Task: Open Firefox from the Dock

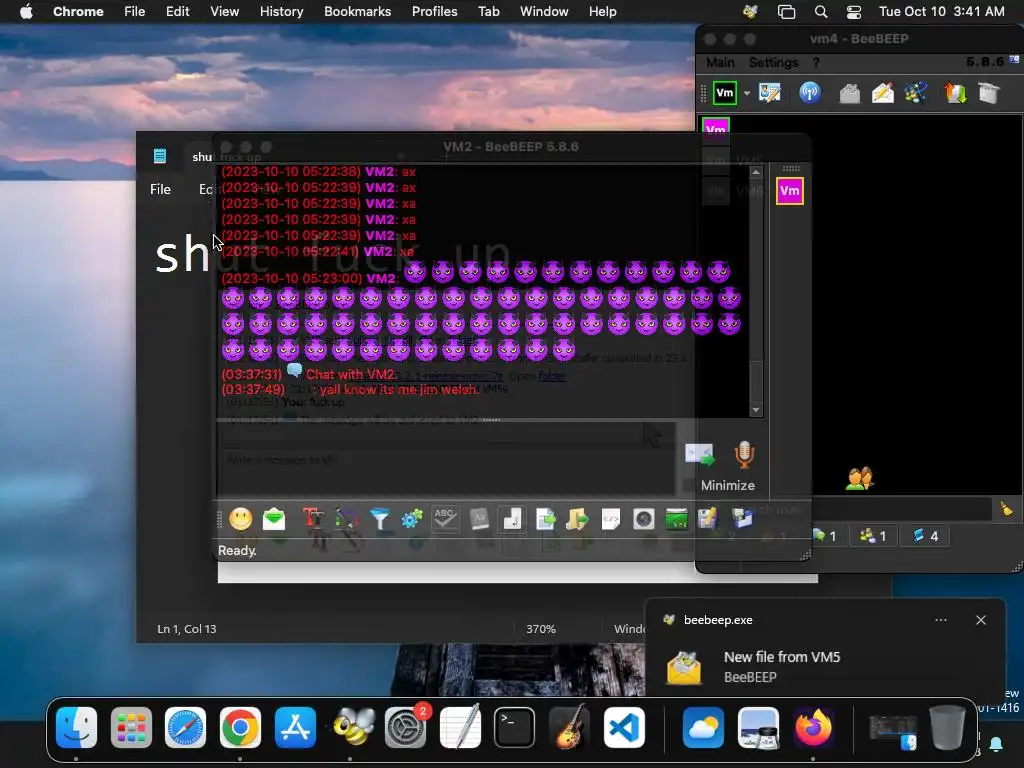Action: (813, 728)
